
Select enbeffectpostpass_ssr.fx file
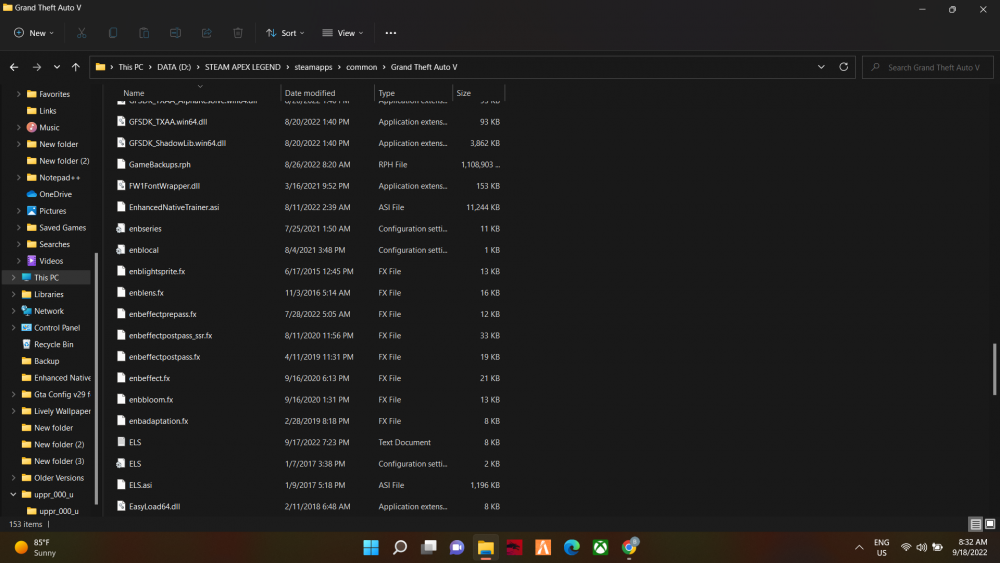pos(170,335)
